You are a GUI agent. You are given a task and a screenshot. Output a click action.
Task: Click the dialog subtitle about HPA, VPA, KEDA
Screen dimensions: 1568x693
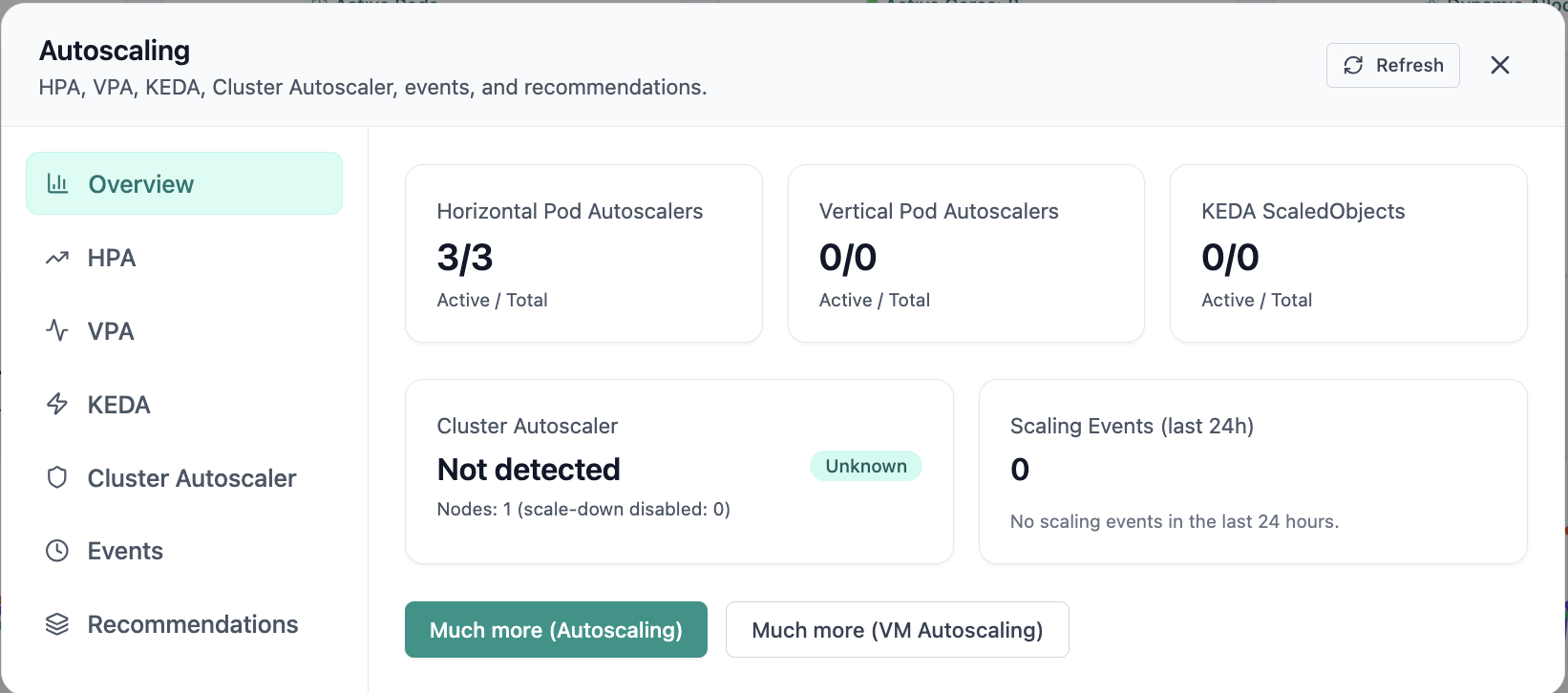372,88
